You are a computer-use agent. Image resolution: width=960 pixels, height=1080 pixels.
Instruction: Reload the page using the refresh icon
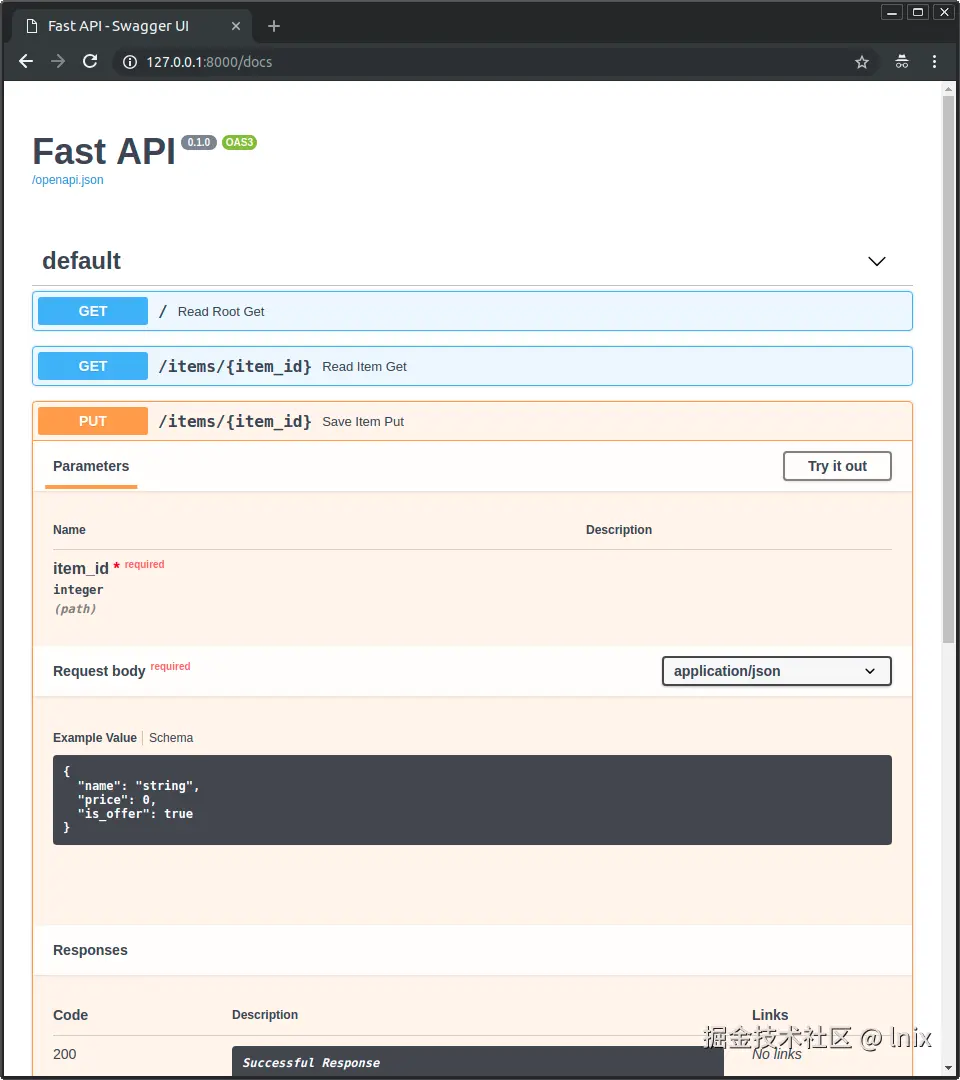[x=90, y=61]
